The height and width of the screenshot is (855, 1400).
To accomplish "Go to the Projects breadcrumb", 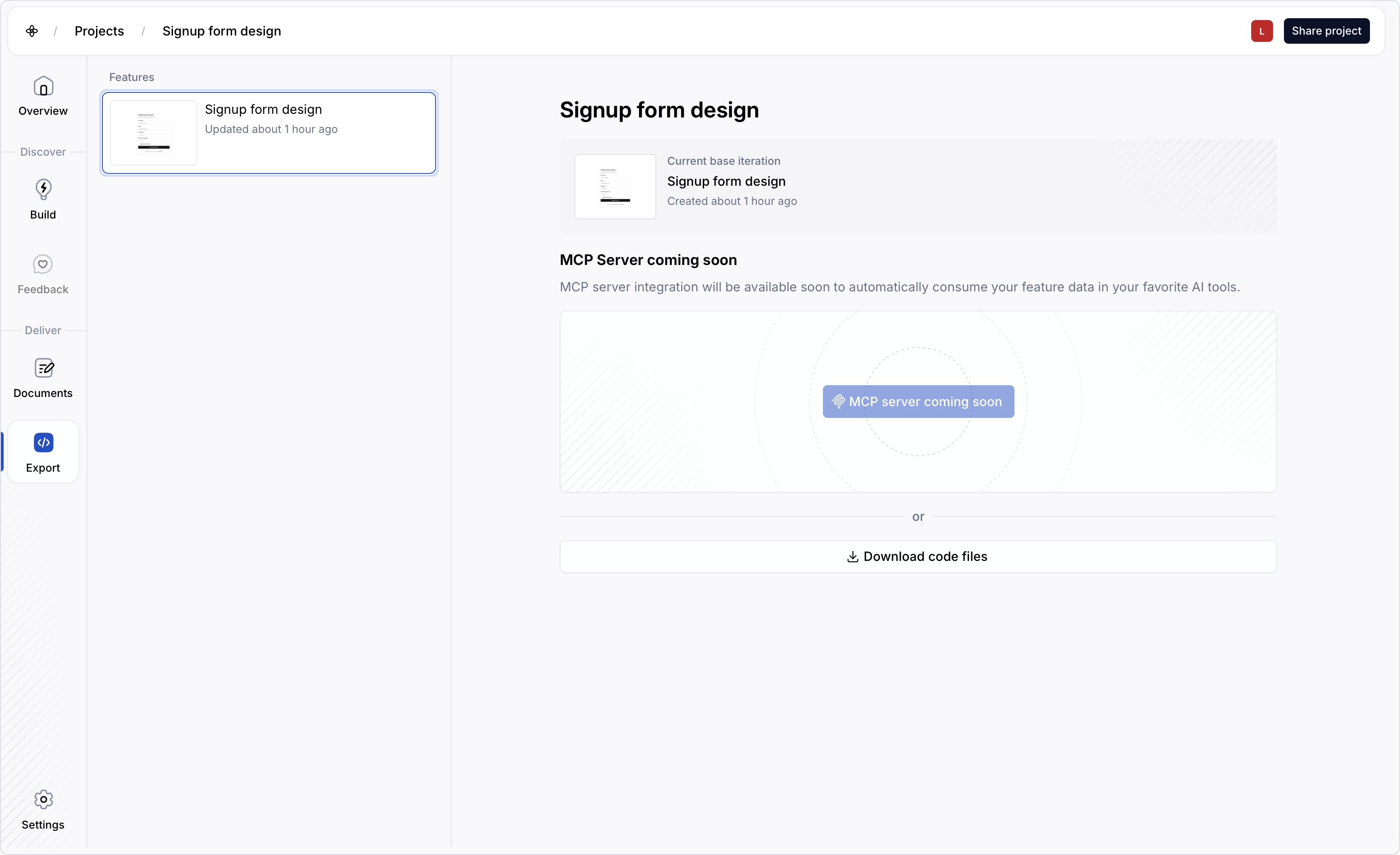I will (99, 31).
